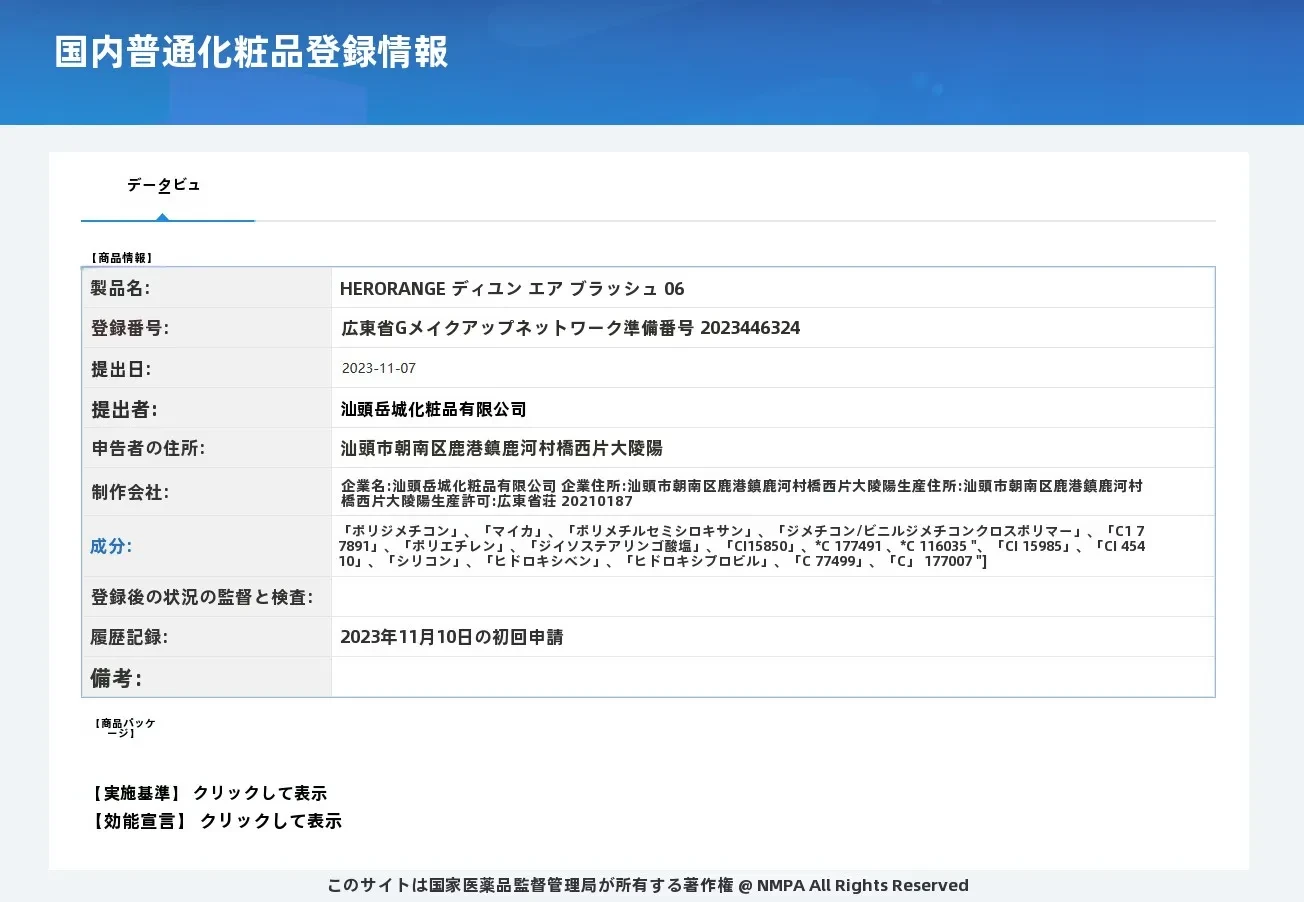Click the 制作会社: label cell
The width and height of the screenshot is (1304, 902).
click(x=207, y=492)
